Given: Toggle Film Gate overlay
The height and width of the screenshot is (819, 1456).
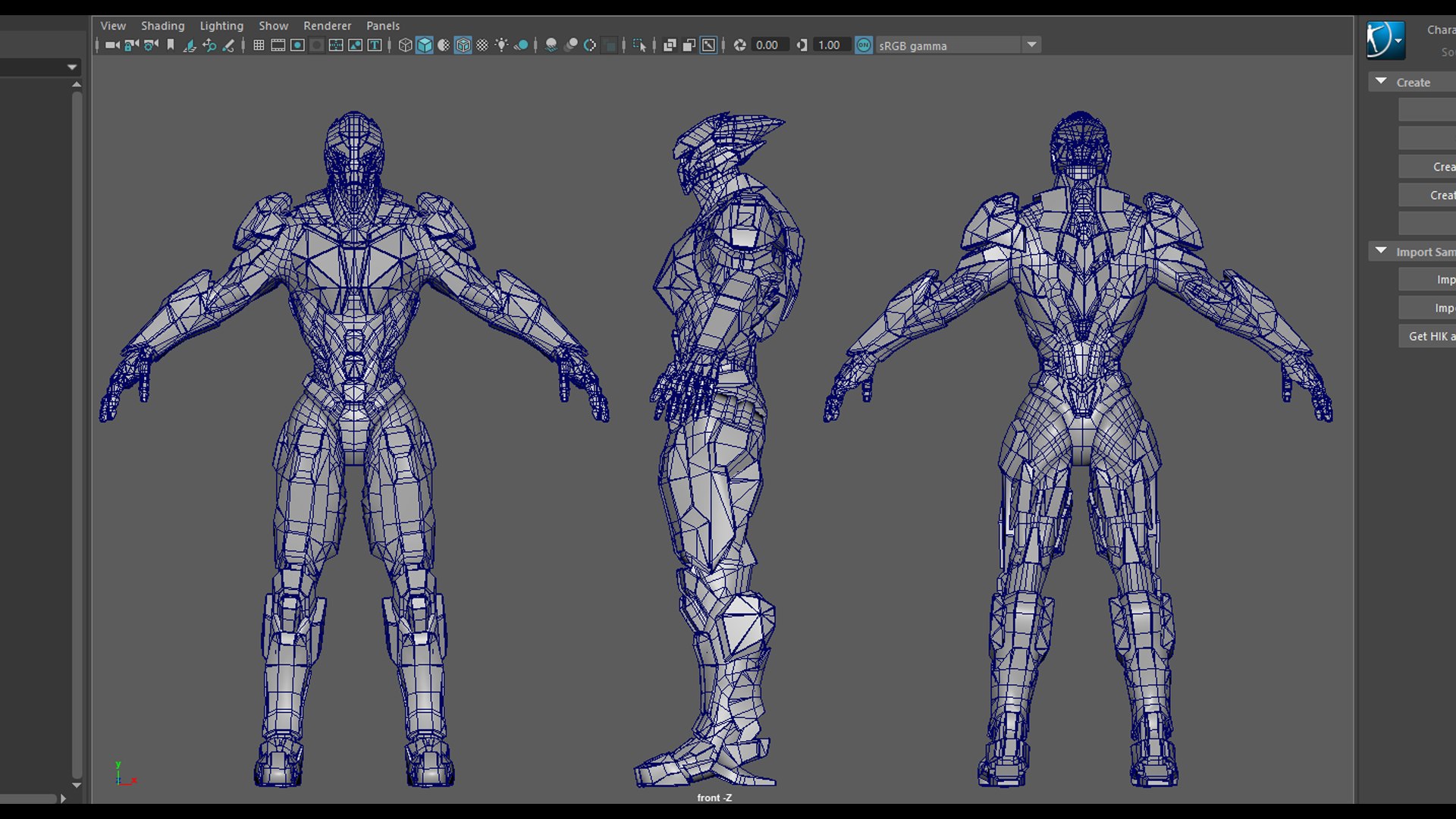Looking at the screenshot, I should [x=278, y=45].
